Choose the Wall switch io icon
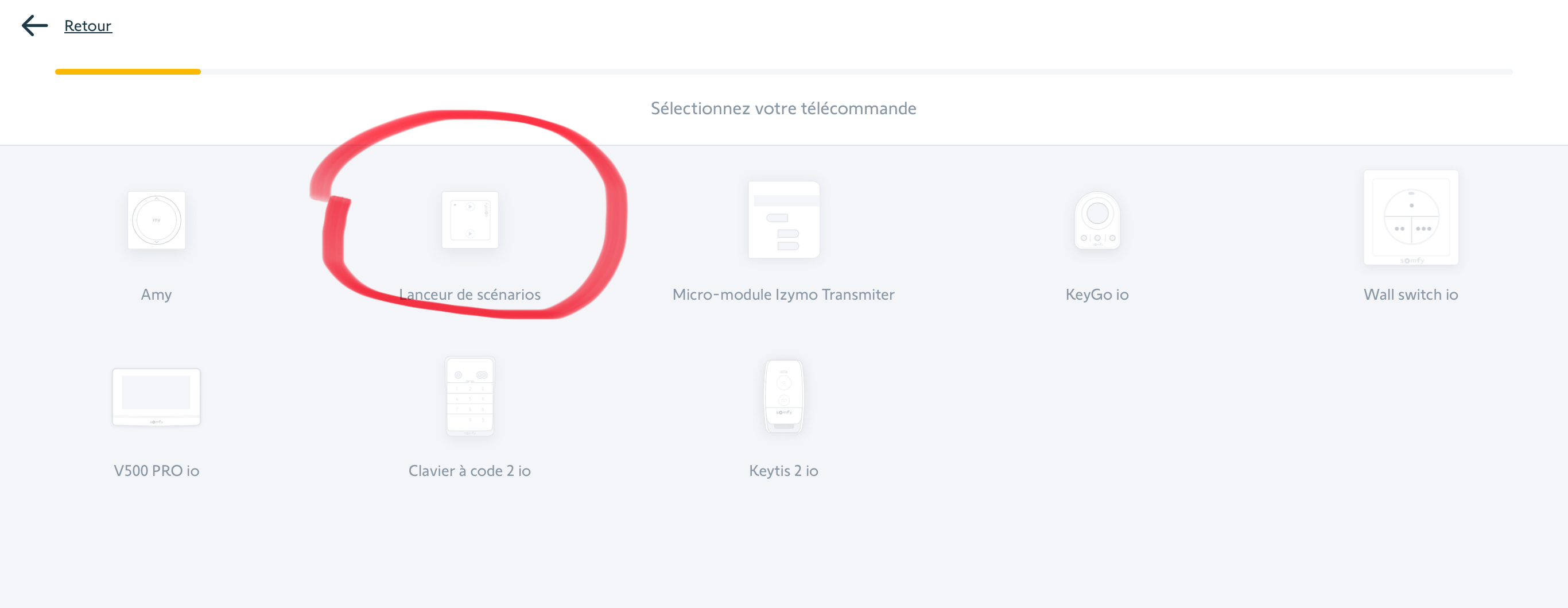The image size is (1568, 608). click(1411, 217)
